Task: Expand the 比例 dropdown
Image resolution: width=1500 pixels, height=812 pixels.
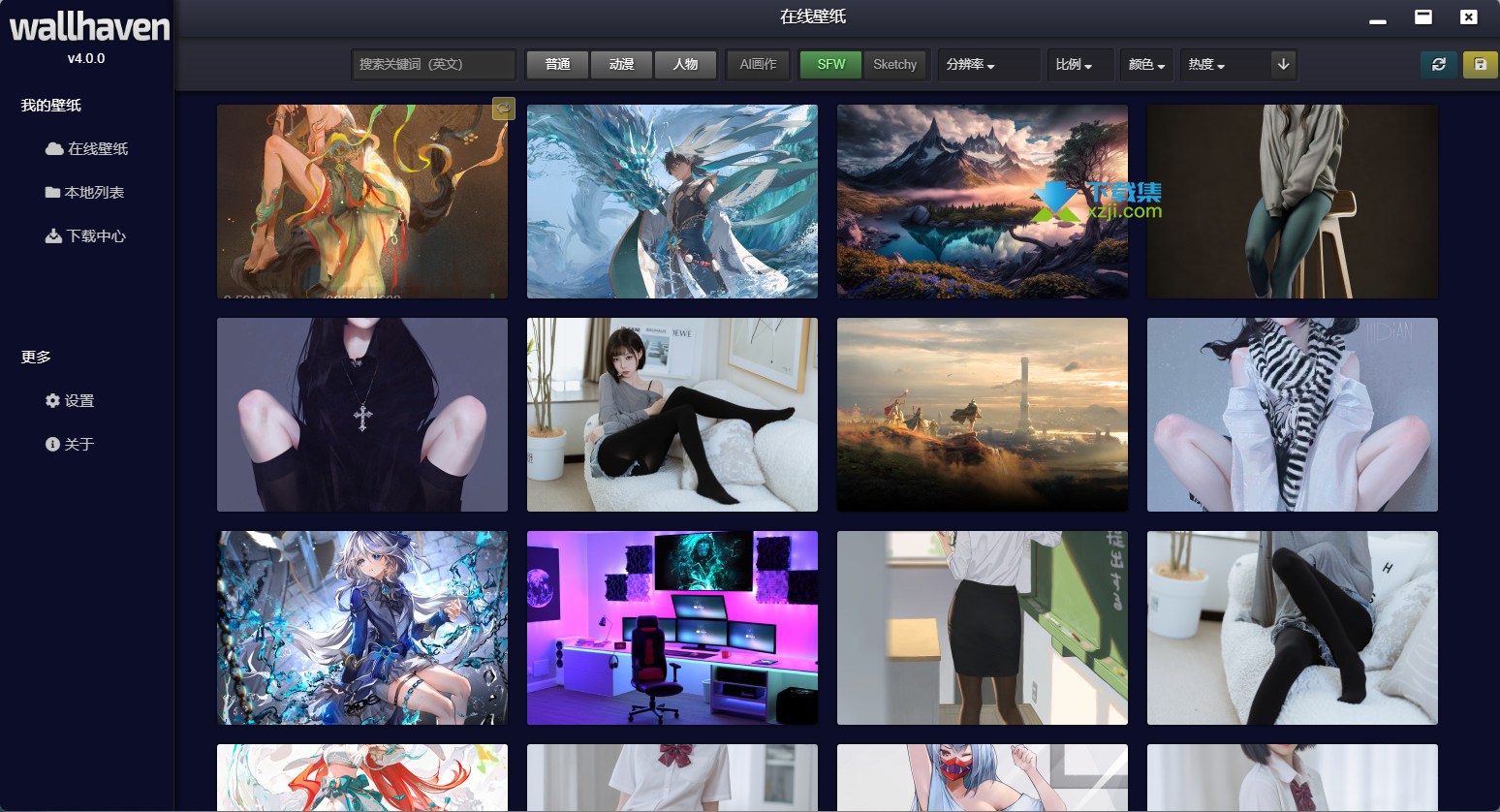Action: pyautogui.click(x=1079, y=64)
